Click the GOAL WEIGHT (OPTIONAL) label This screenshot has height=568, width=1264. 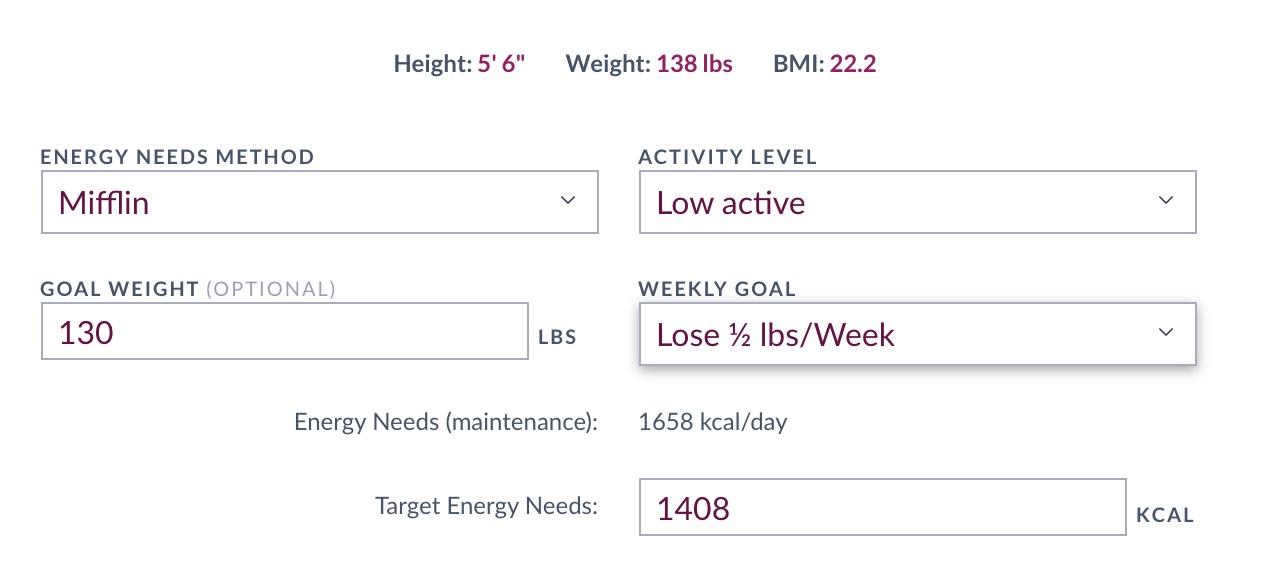pyautogui.click(x=188, y=289)
